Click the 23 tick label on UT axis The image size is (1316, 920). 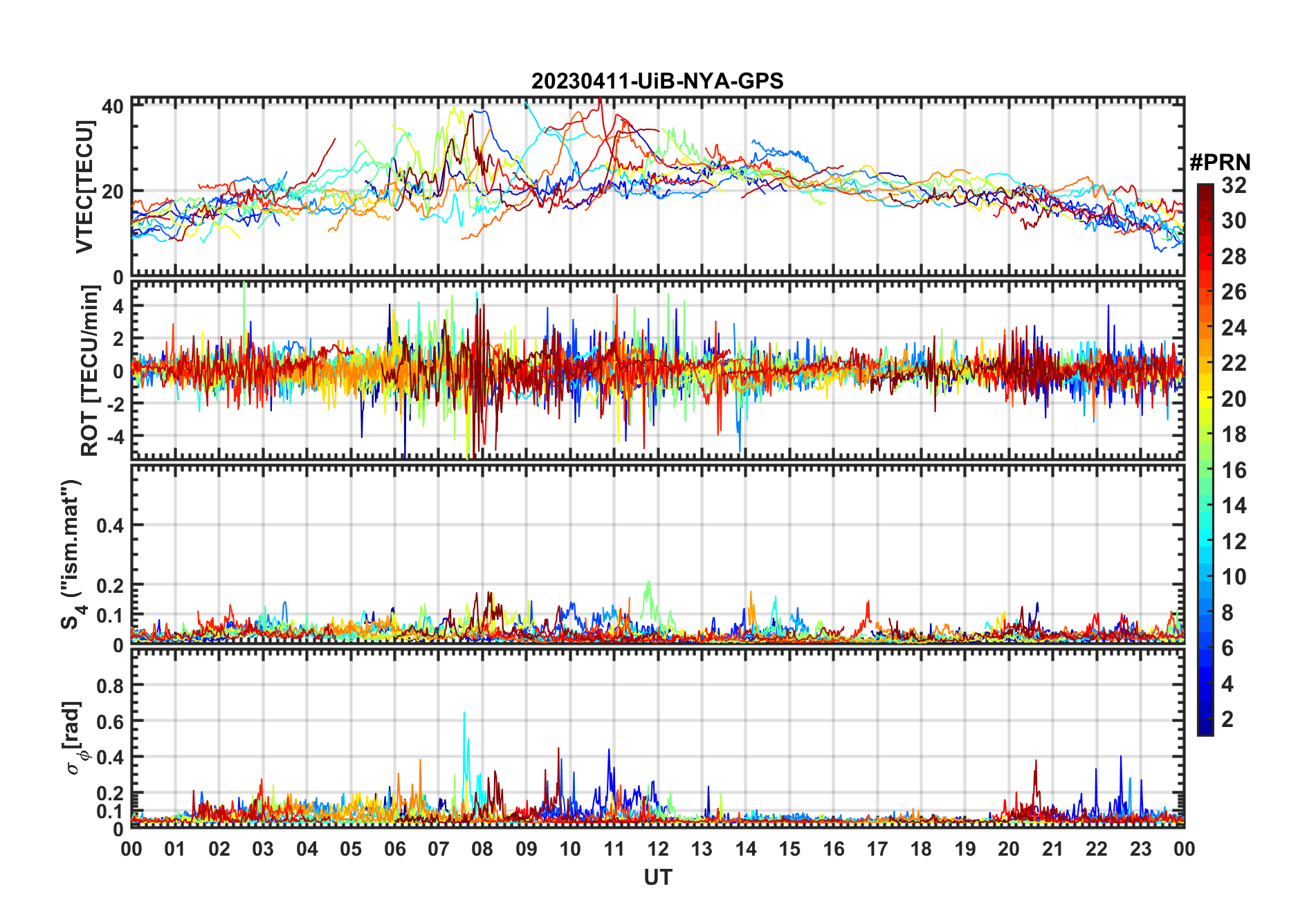[1140, 849]
